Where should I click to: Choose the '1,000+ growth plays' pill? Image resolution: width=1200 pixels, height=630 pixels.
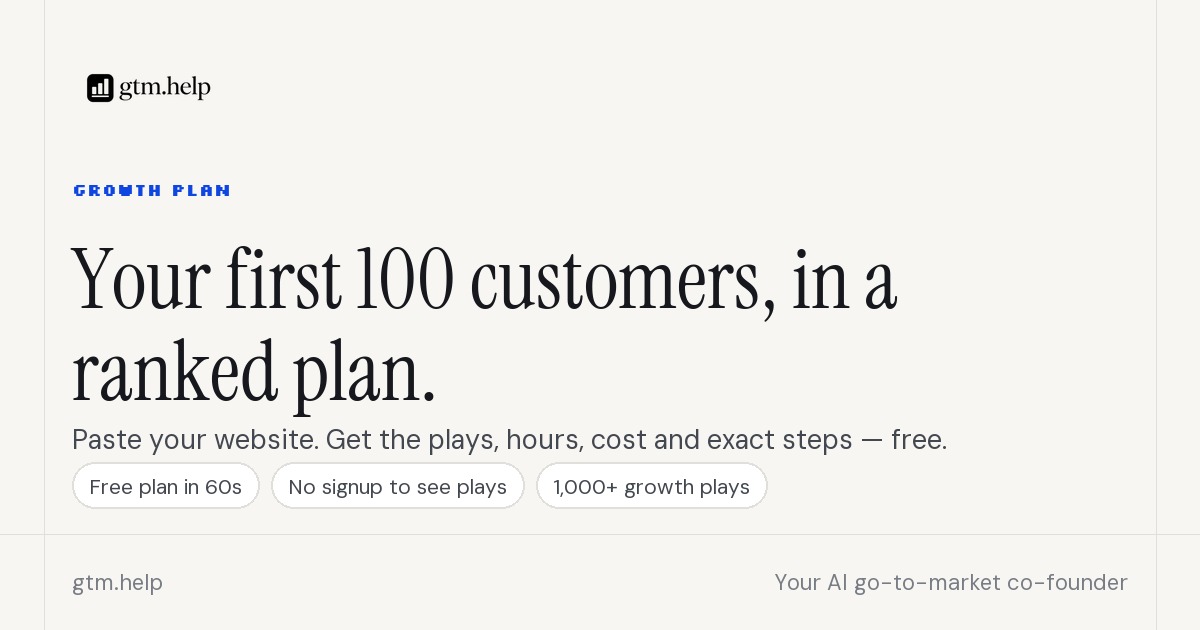(x=652, y=486)
